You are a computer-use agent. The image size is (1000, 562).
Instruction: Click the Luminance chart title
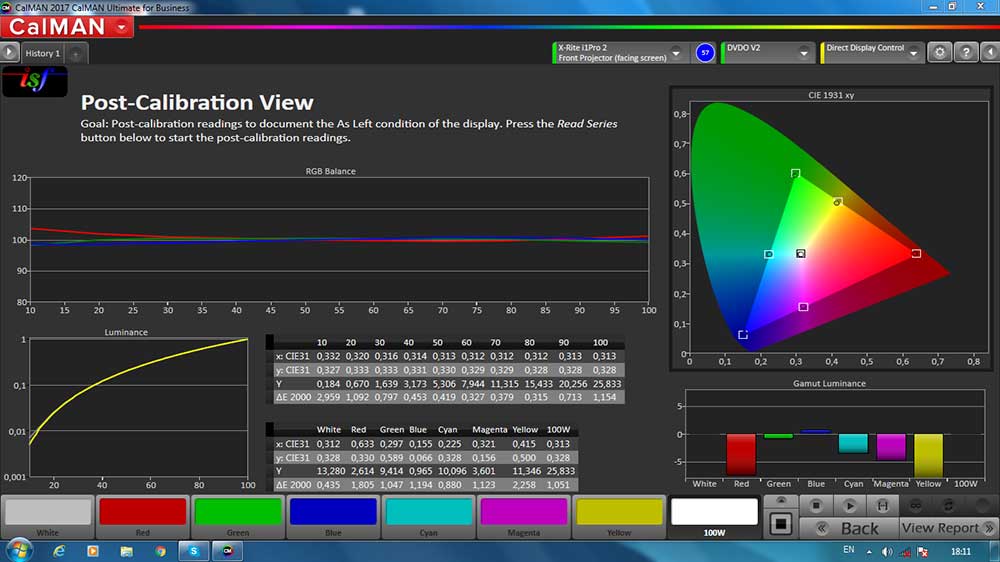tap(126, 332)
